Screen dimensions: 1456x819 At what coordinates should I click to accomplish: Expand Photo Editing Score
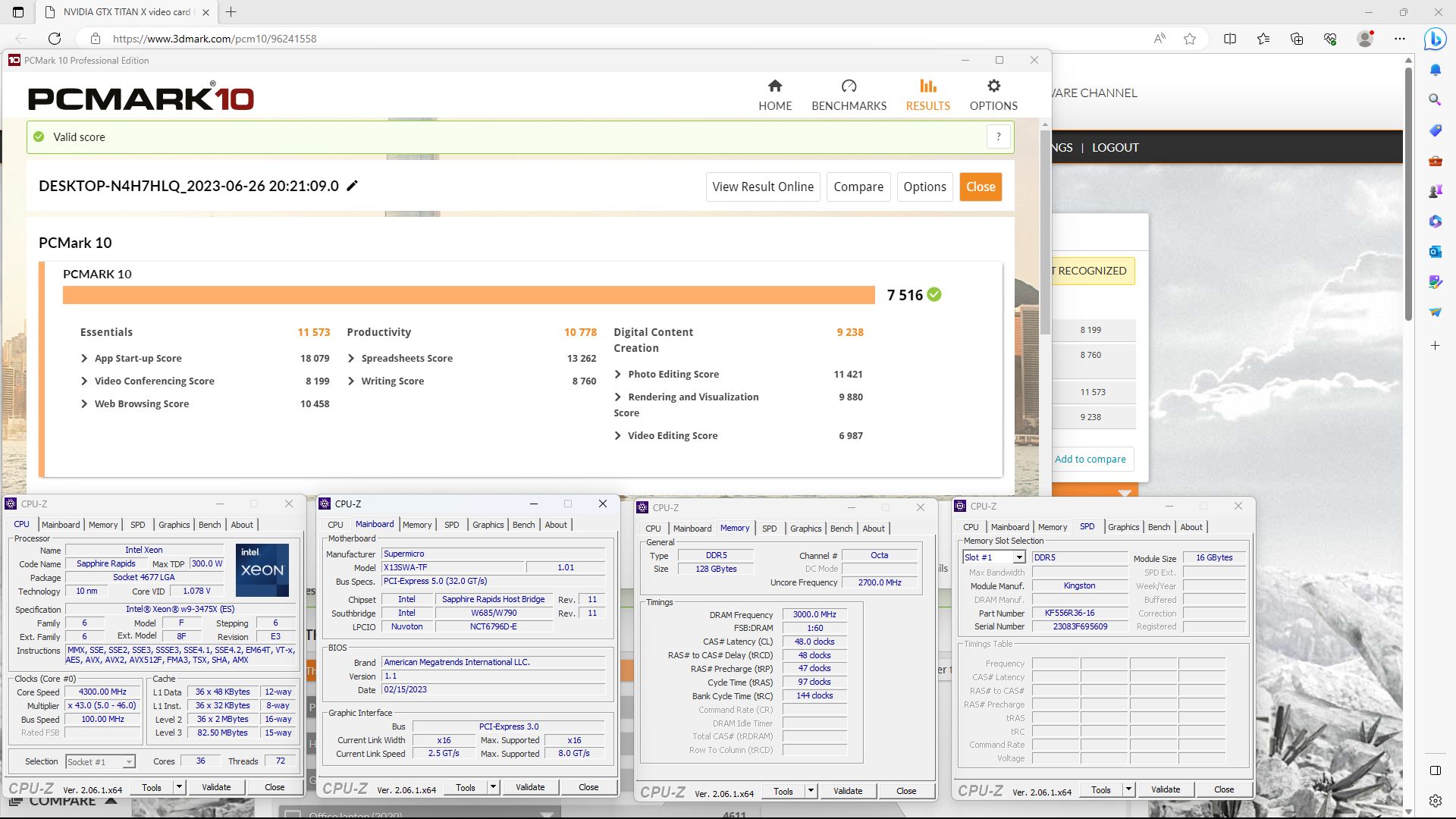click(618, 374)
